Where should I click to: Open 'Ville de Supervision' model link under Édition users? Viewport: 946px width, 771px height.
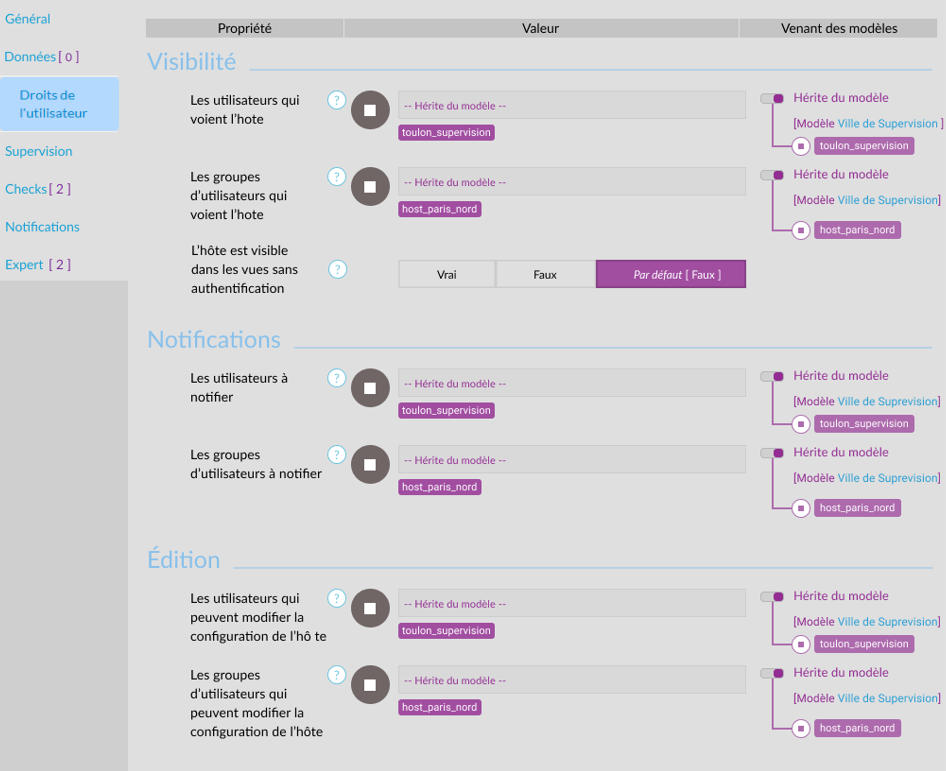tap(888, 622)
